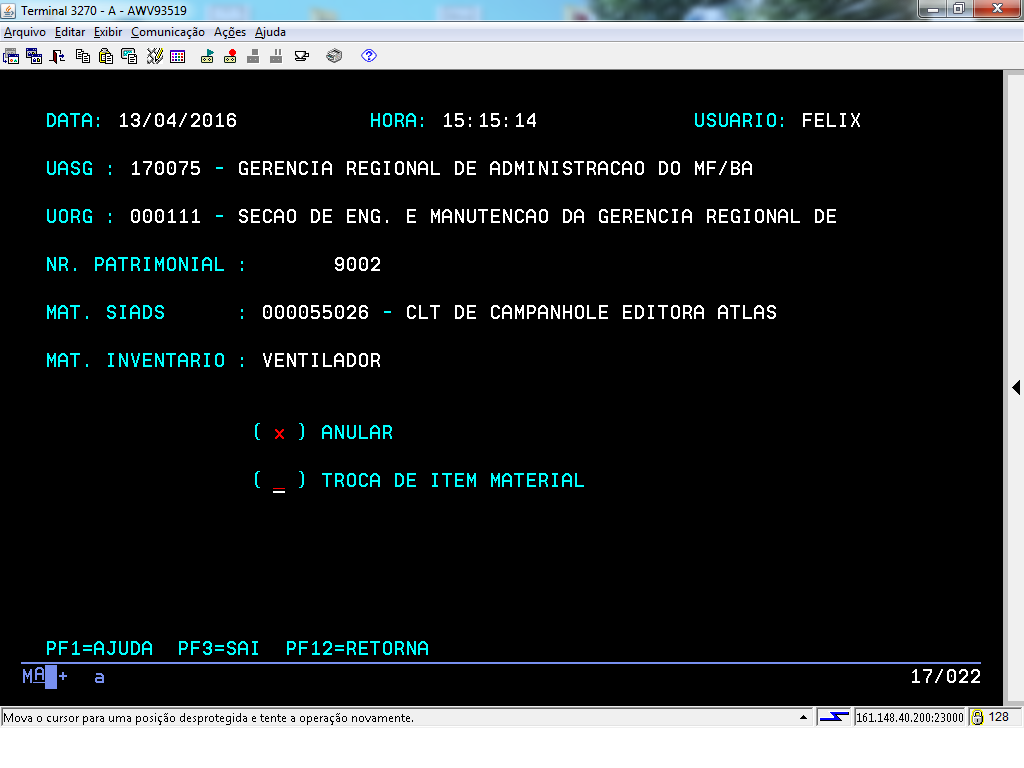Click PF12=RETORNA to go back

tap(357, 648)
